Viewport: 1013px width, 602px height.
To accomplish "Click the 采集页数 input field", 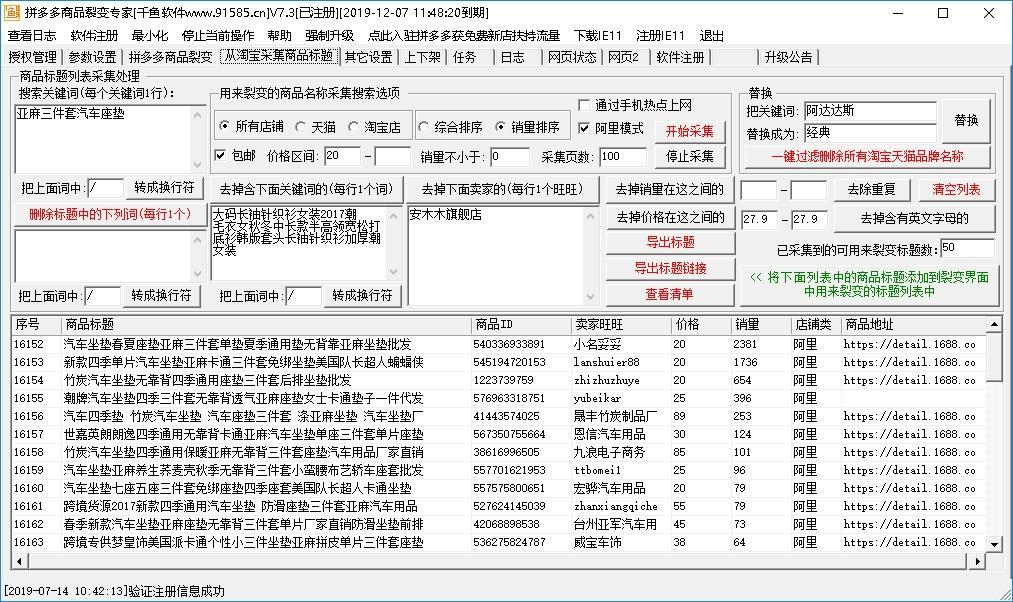I will pyautogui.click(x=622, y=156).
